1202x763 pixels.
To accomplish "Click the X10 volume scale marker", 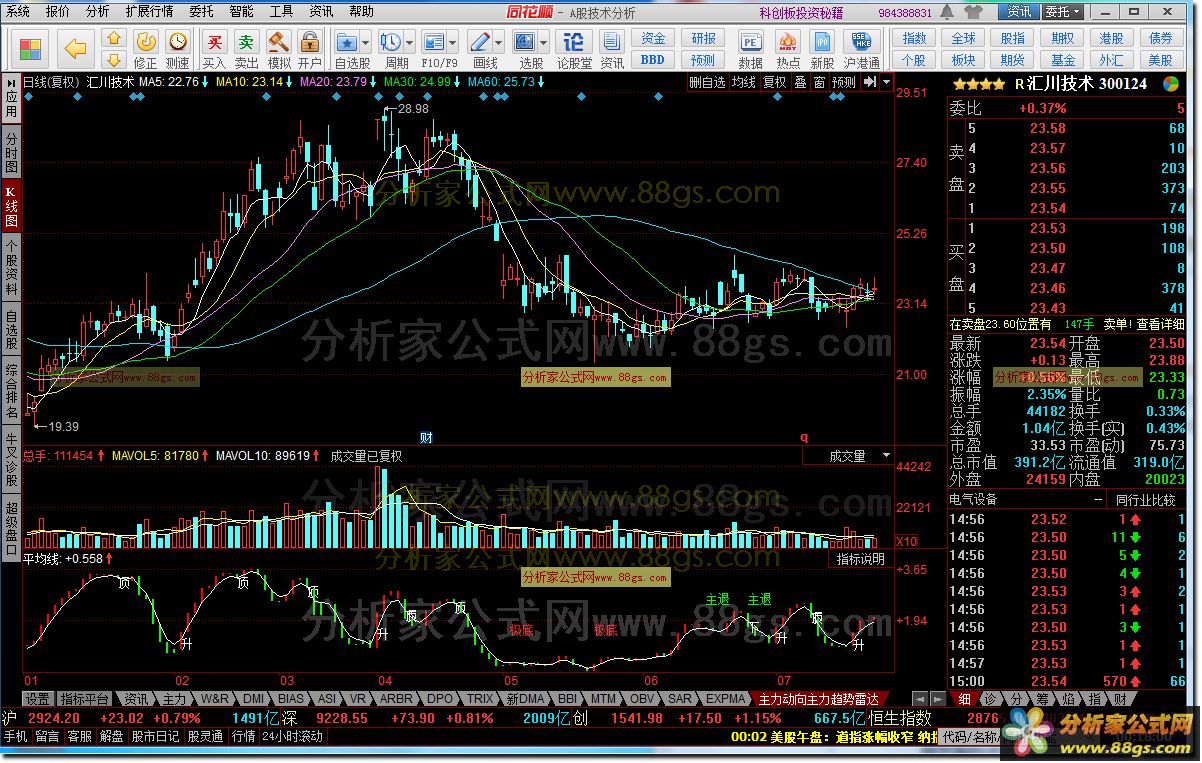I will pyautogui.click(x=906, y=541).
